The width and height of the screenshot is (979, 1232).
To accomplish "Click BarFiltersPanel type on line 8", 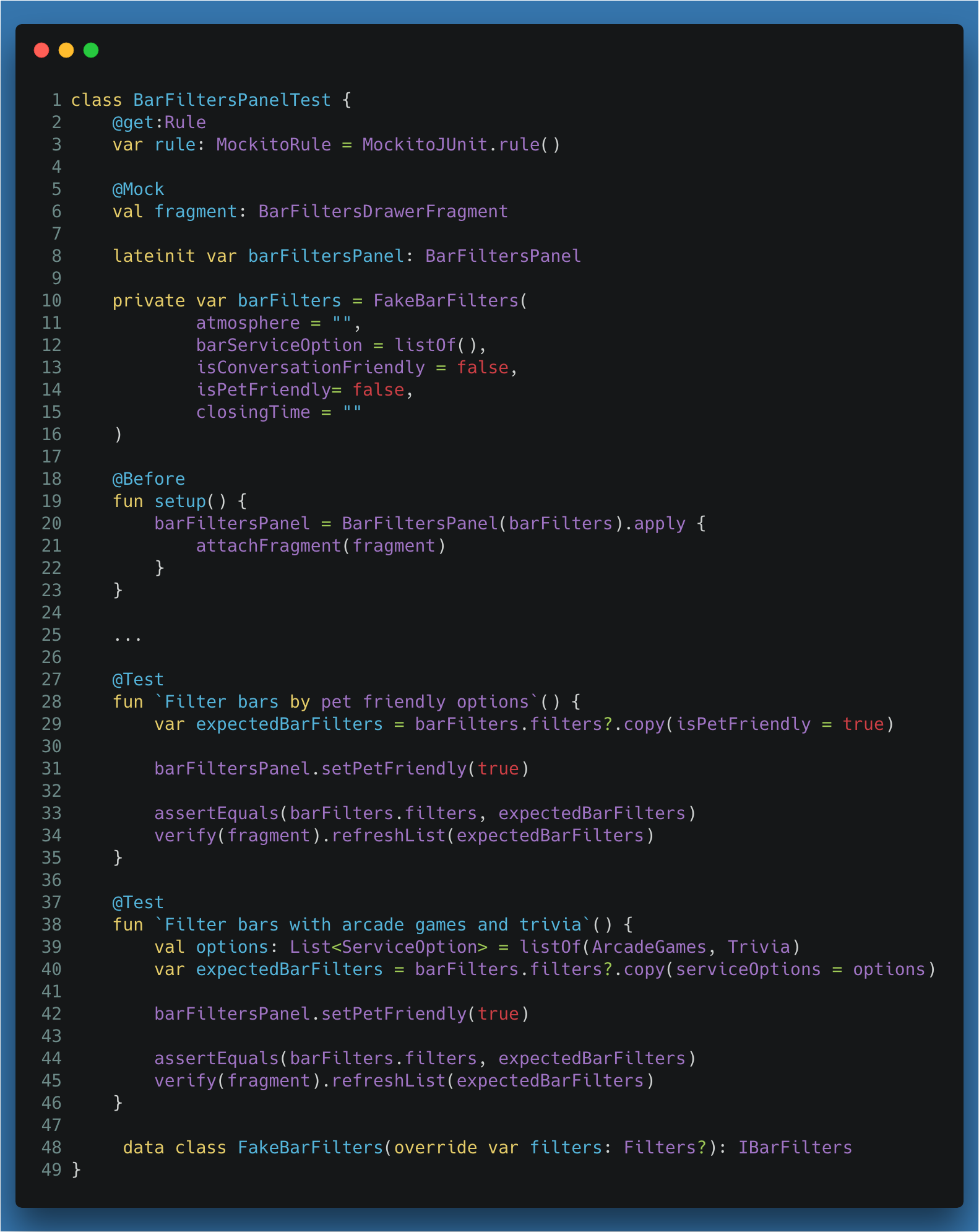I will [503, 256].
